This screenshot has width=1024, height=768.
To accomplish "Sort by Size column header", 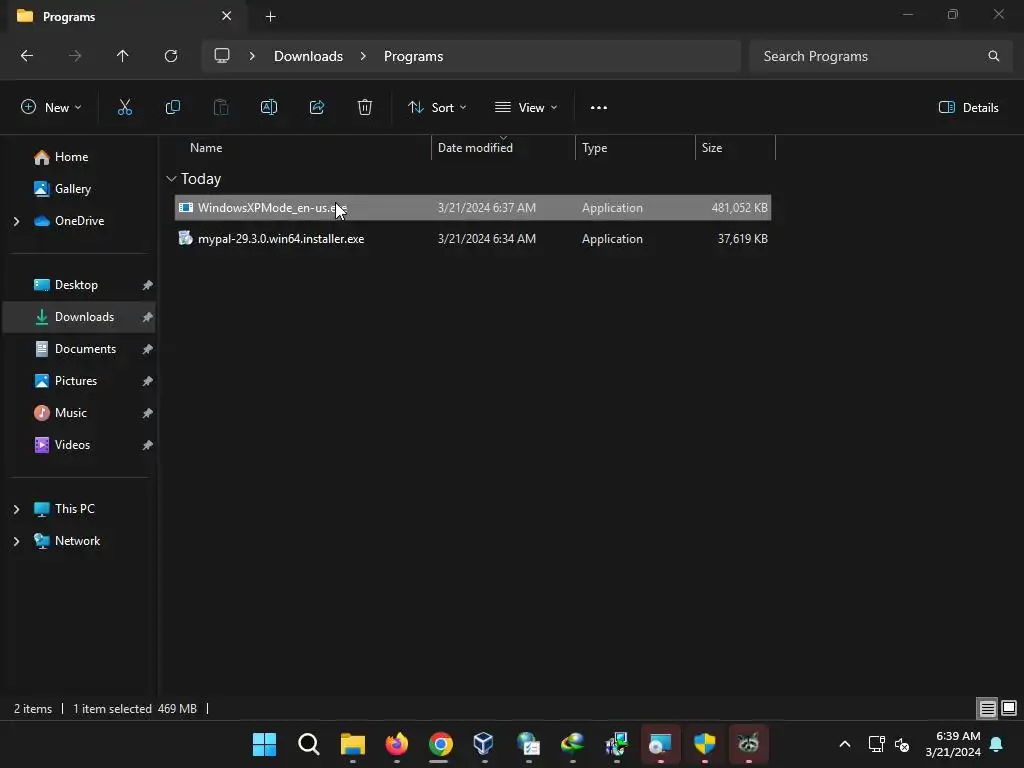I will tap(735, 148).
